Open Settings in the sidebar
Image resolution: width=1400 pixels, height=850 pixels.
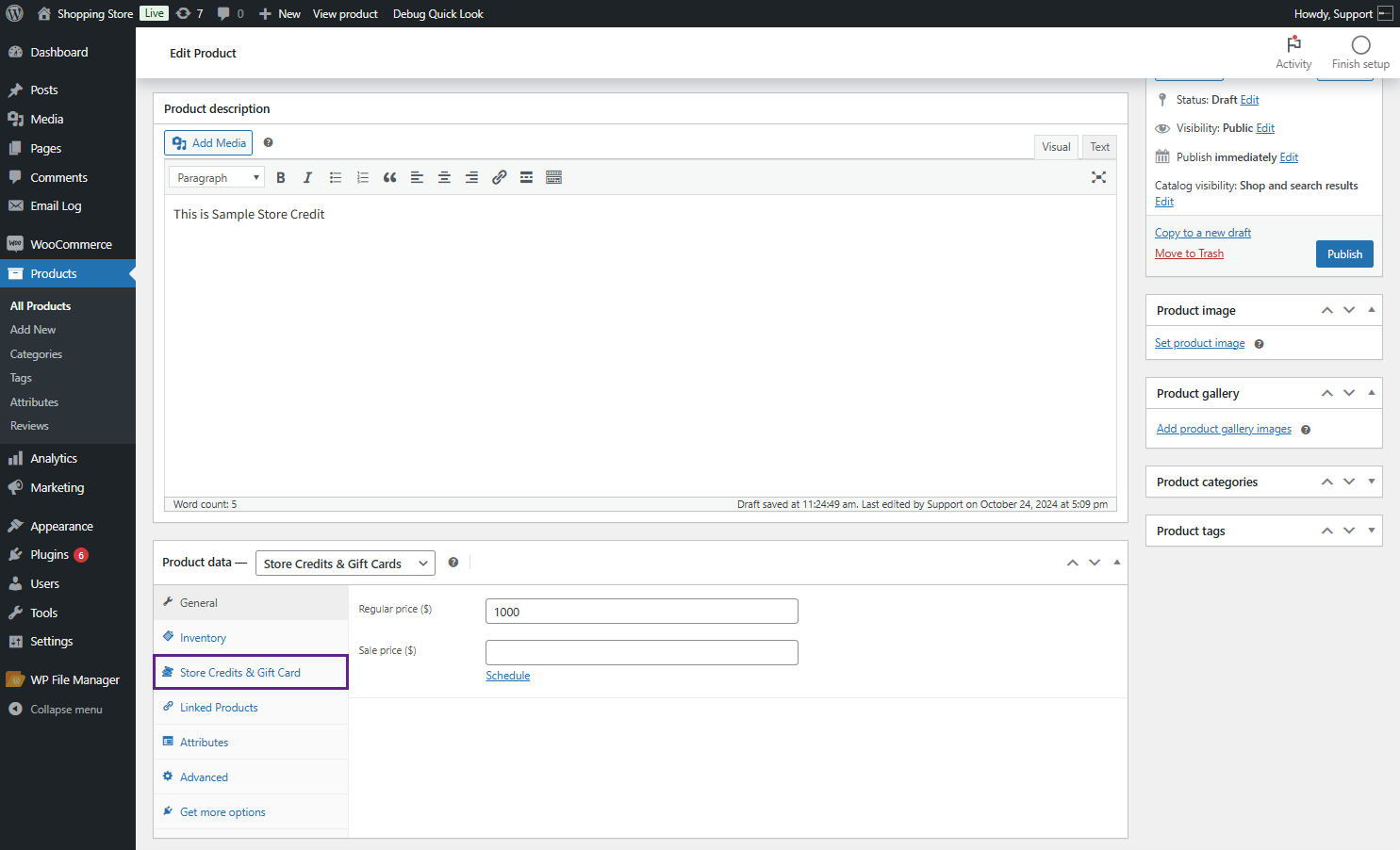(x=68, y=641)
